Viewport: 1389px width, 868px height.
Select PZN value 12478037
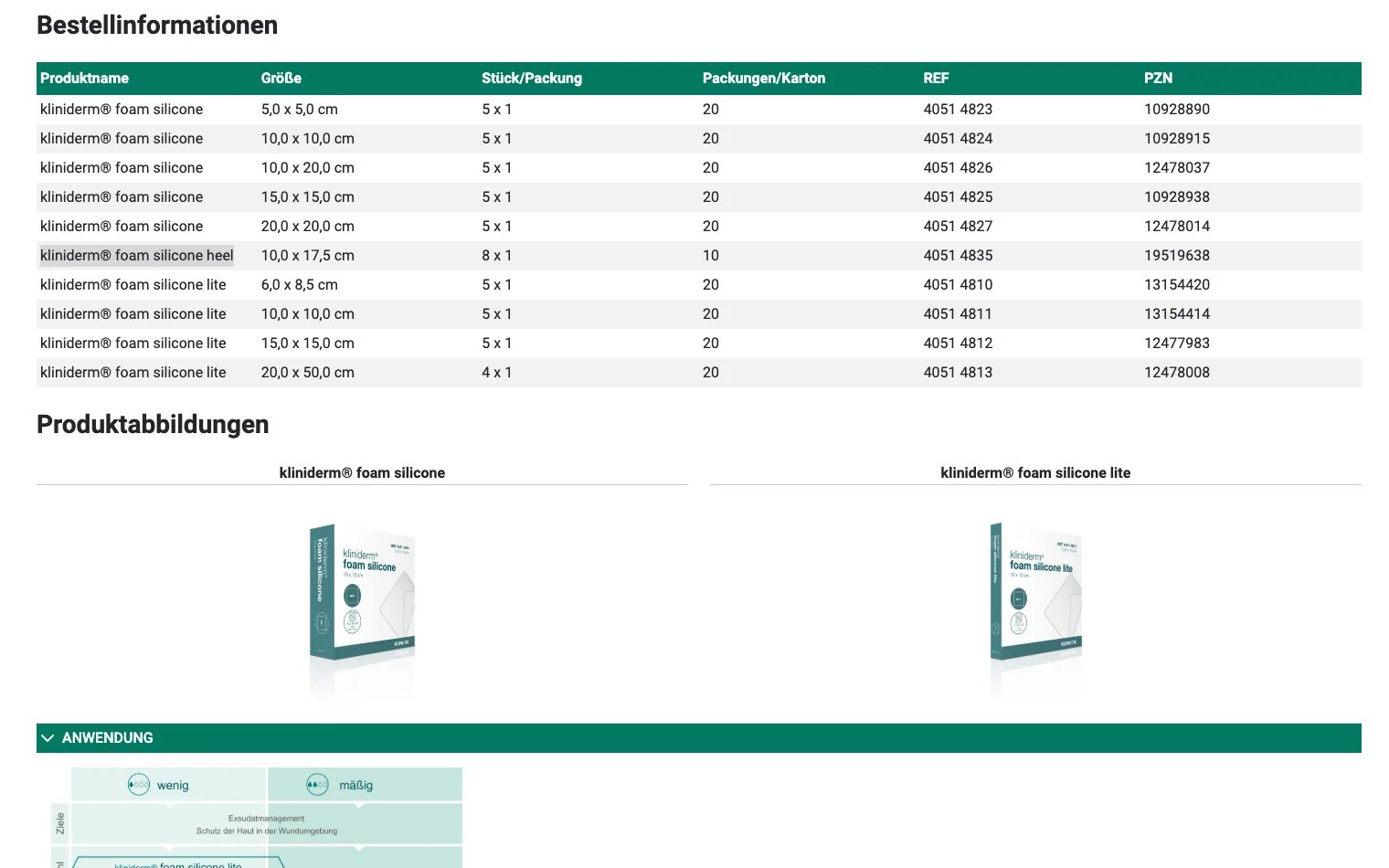pos(1177,168)
